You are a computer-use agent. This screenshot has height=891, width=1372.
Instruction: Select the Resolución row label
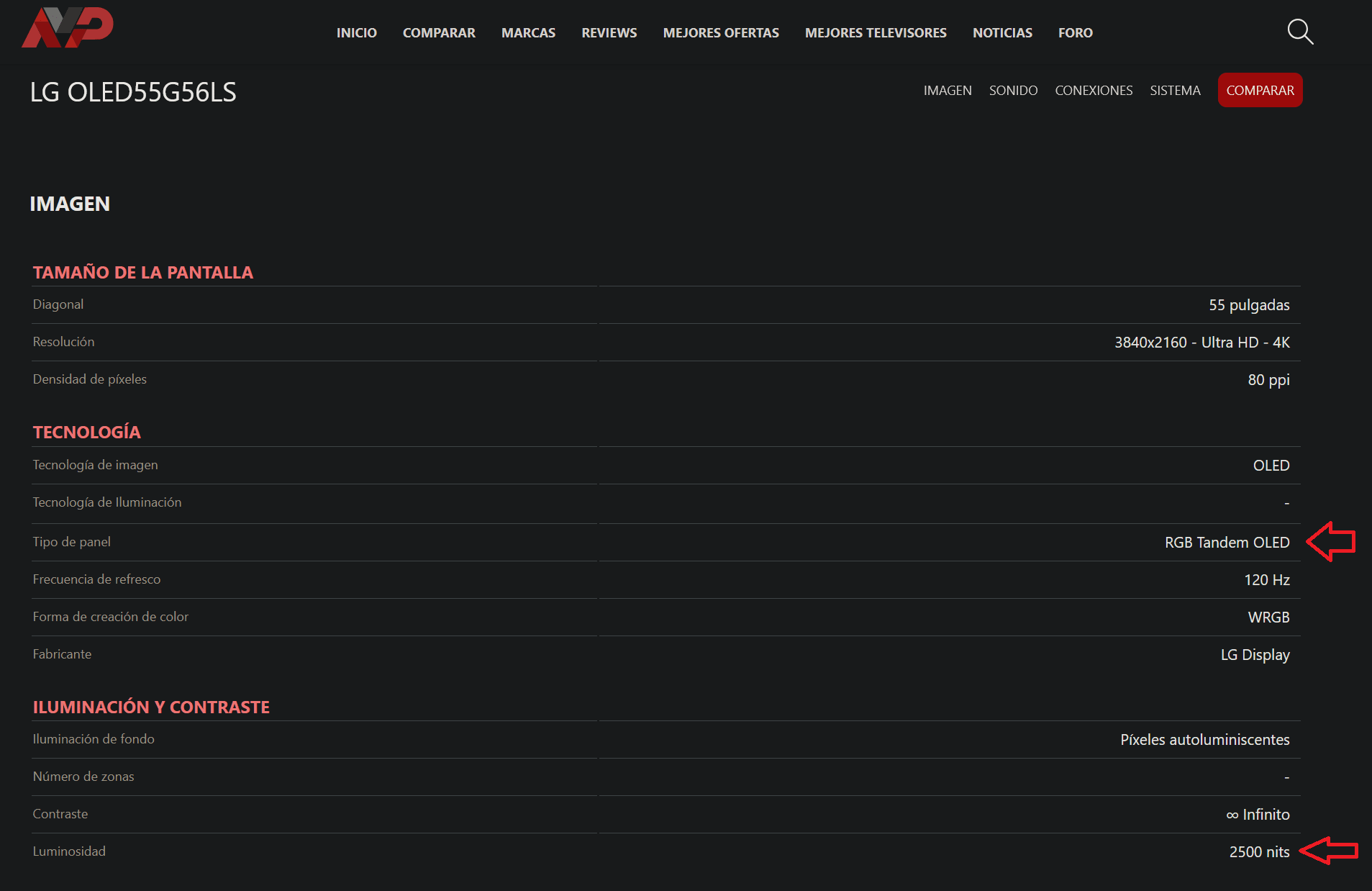pyautogui.click(x=63, y=342)
